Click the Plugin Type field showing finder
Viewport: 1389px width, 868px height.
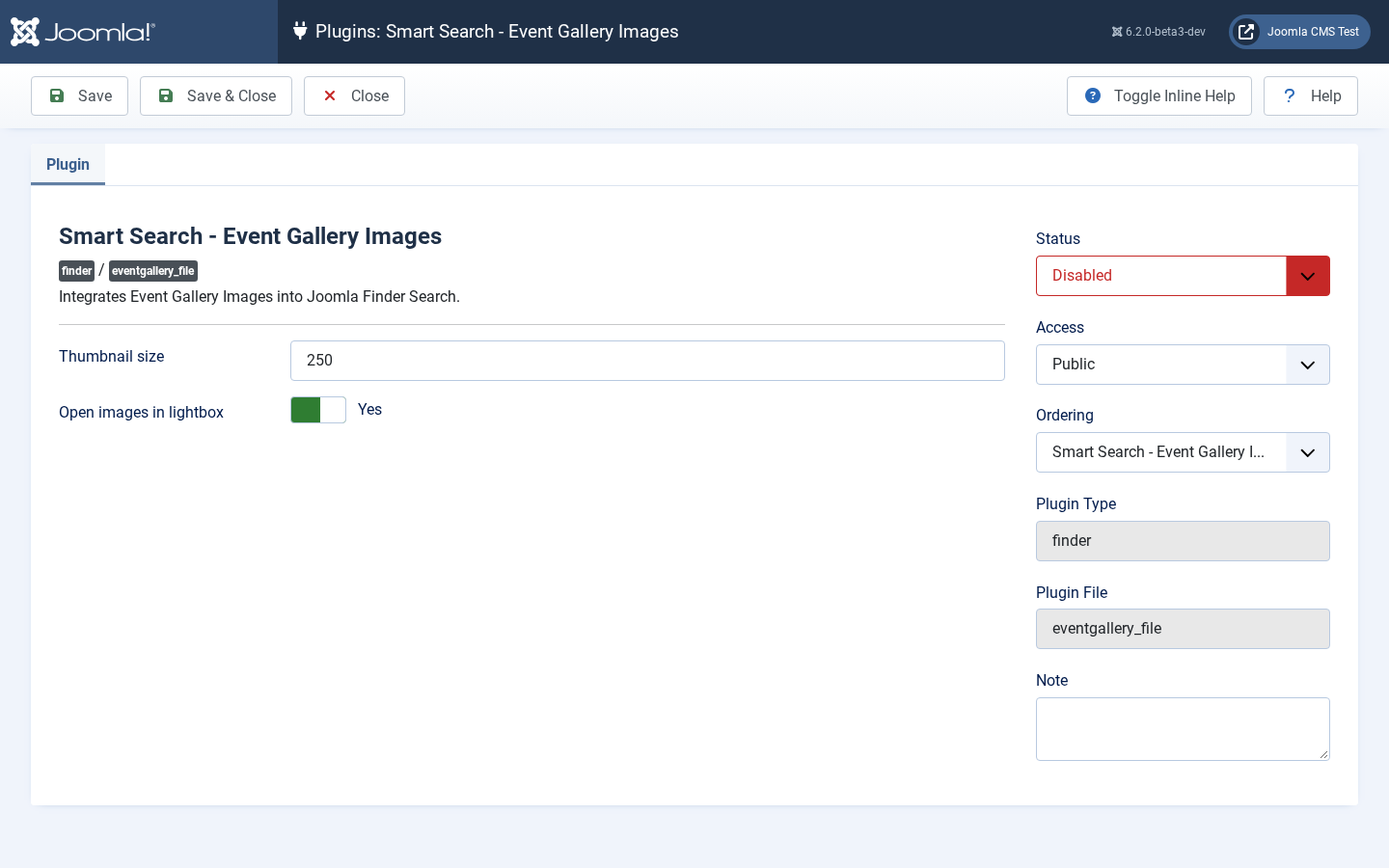(1183, 541)
